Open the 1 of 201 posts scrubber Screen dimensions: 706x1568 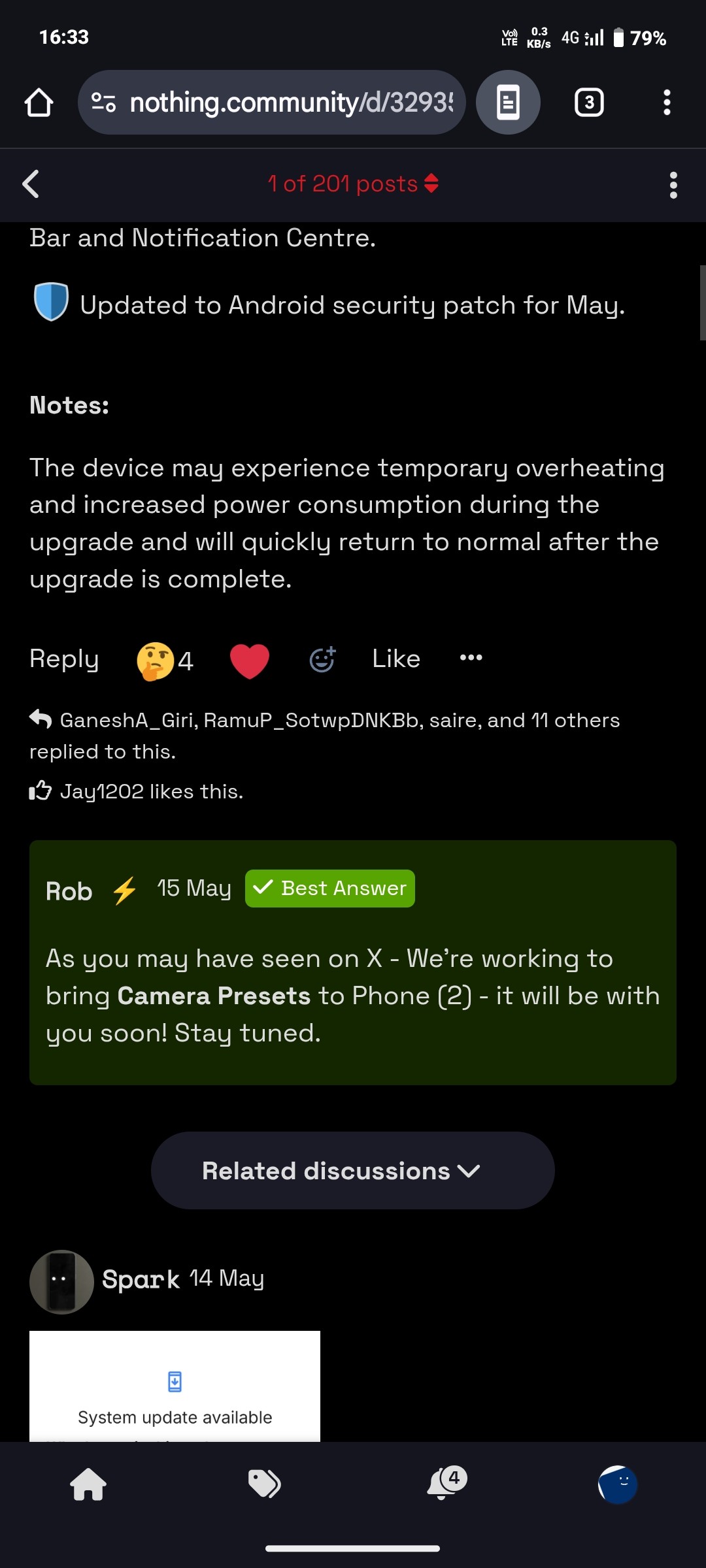pyautogui.click(x=353, y=184)
